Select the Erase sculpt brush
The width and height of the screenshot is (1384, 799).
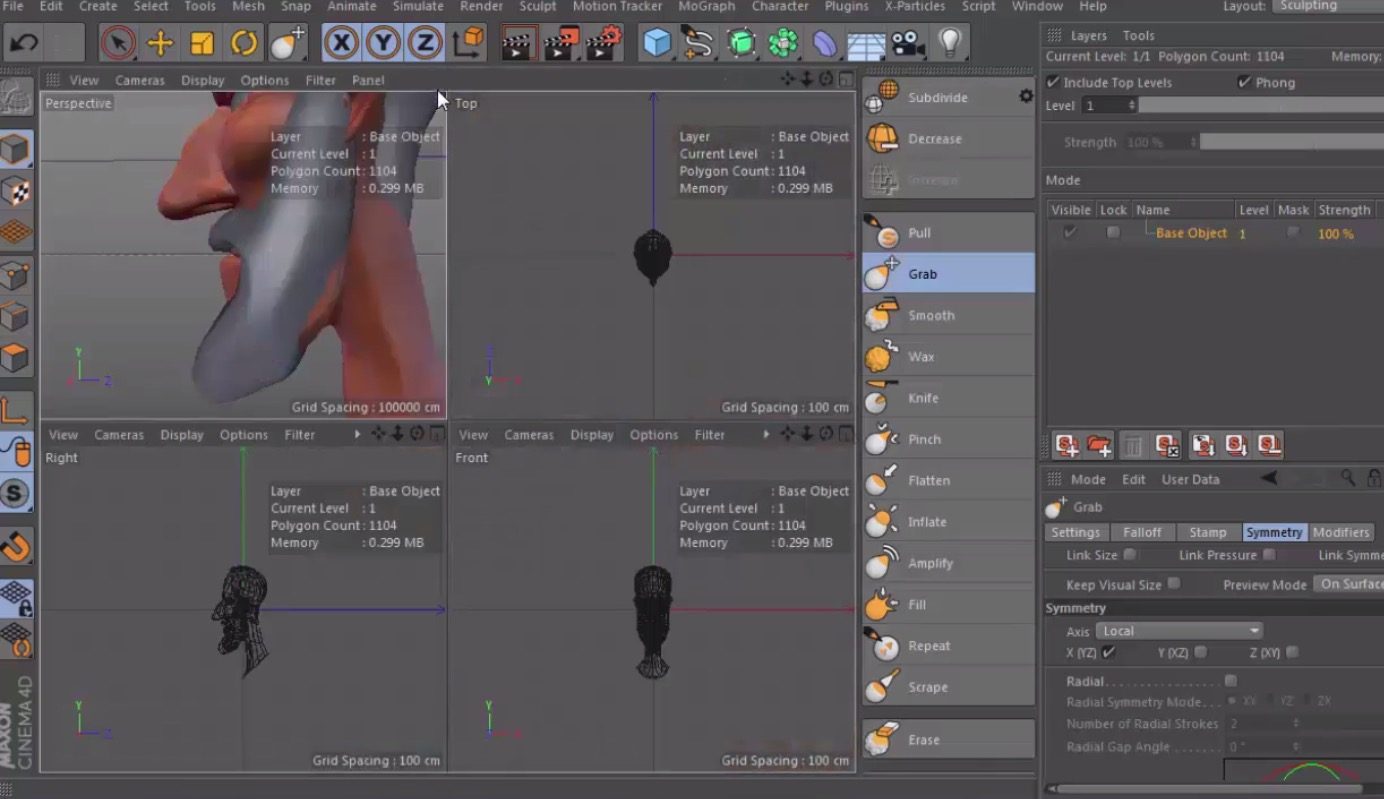coord(948,740)
